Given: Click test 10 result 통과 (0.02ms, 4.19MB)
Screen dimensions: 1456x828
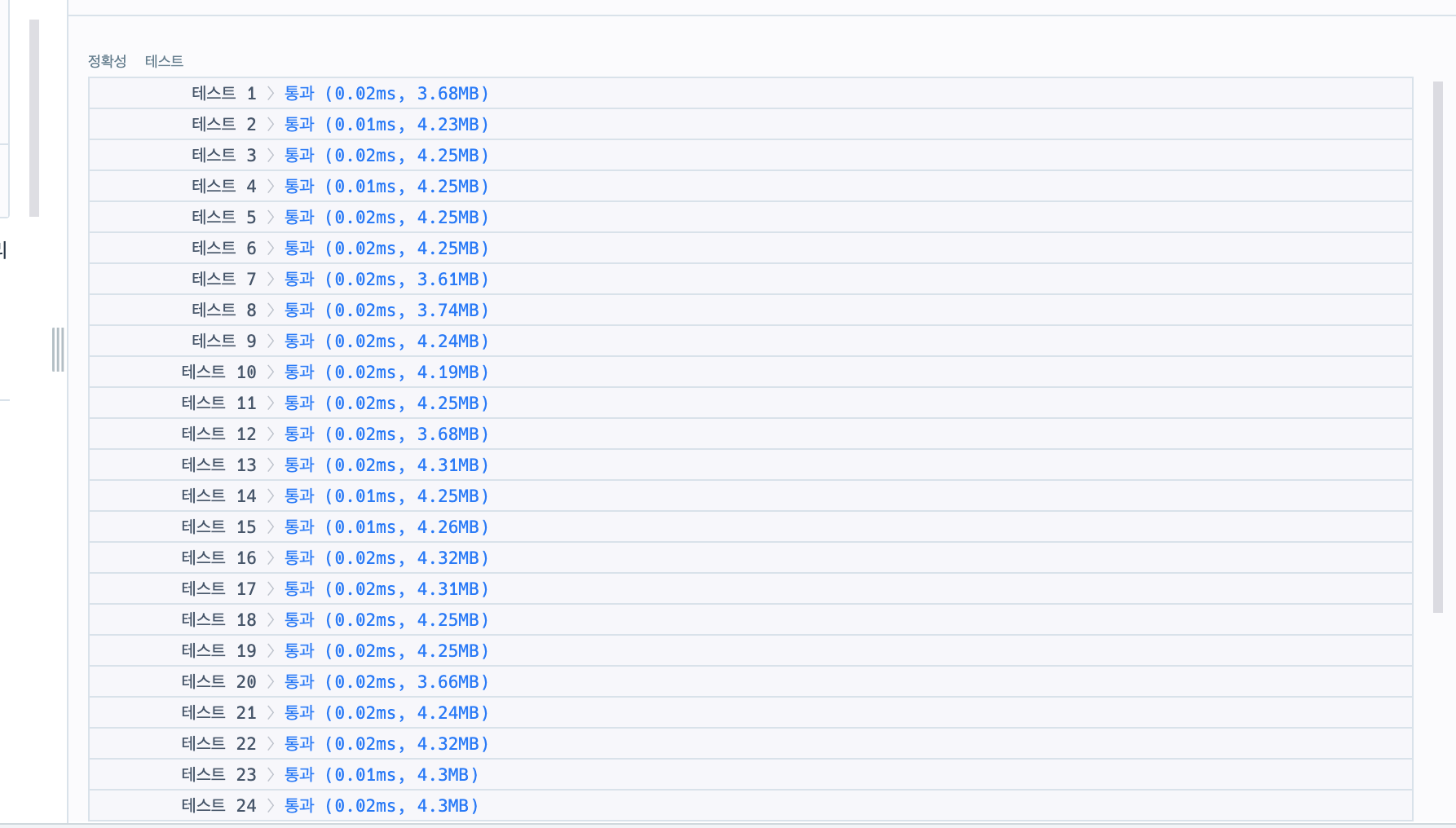Looking at the screenshot, I should pos(386,372).
